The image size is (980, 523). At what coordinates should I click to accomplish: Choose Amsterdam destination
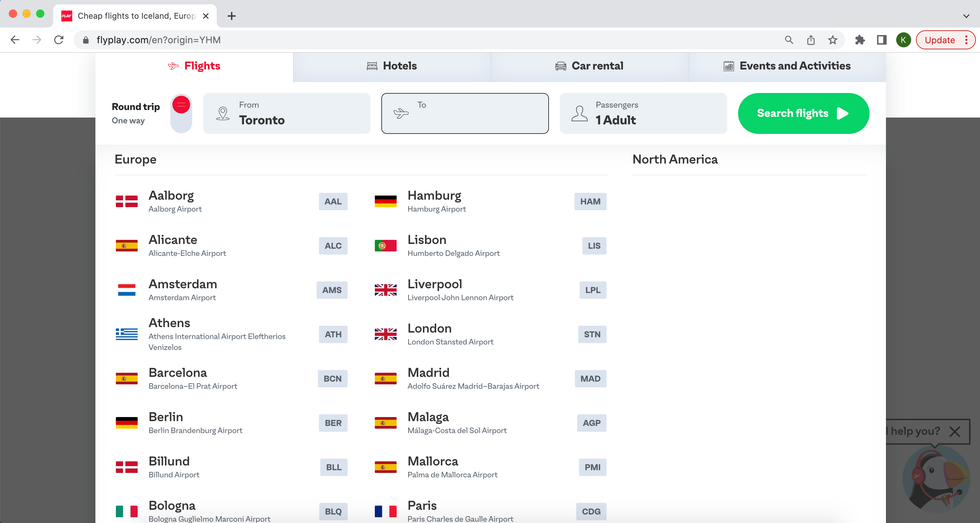pyautogui.click(x=231, y=290)
